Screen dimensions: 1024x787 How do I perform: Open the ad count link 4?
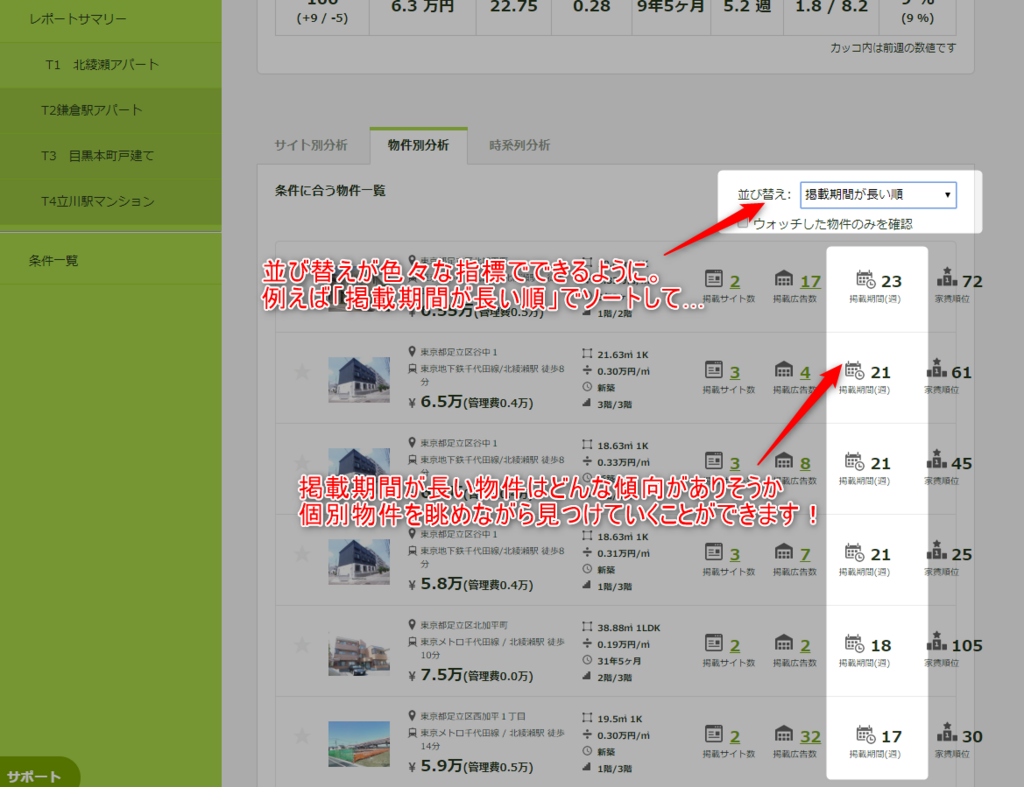coord(805,372)
